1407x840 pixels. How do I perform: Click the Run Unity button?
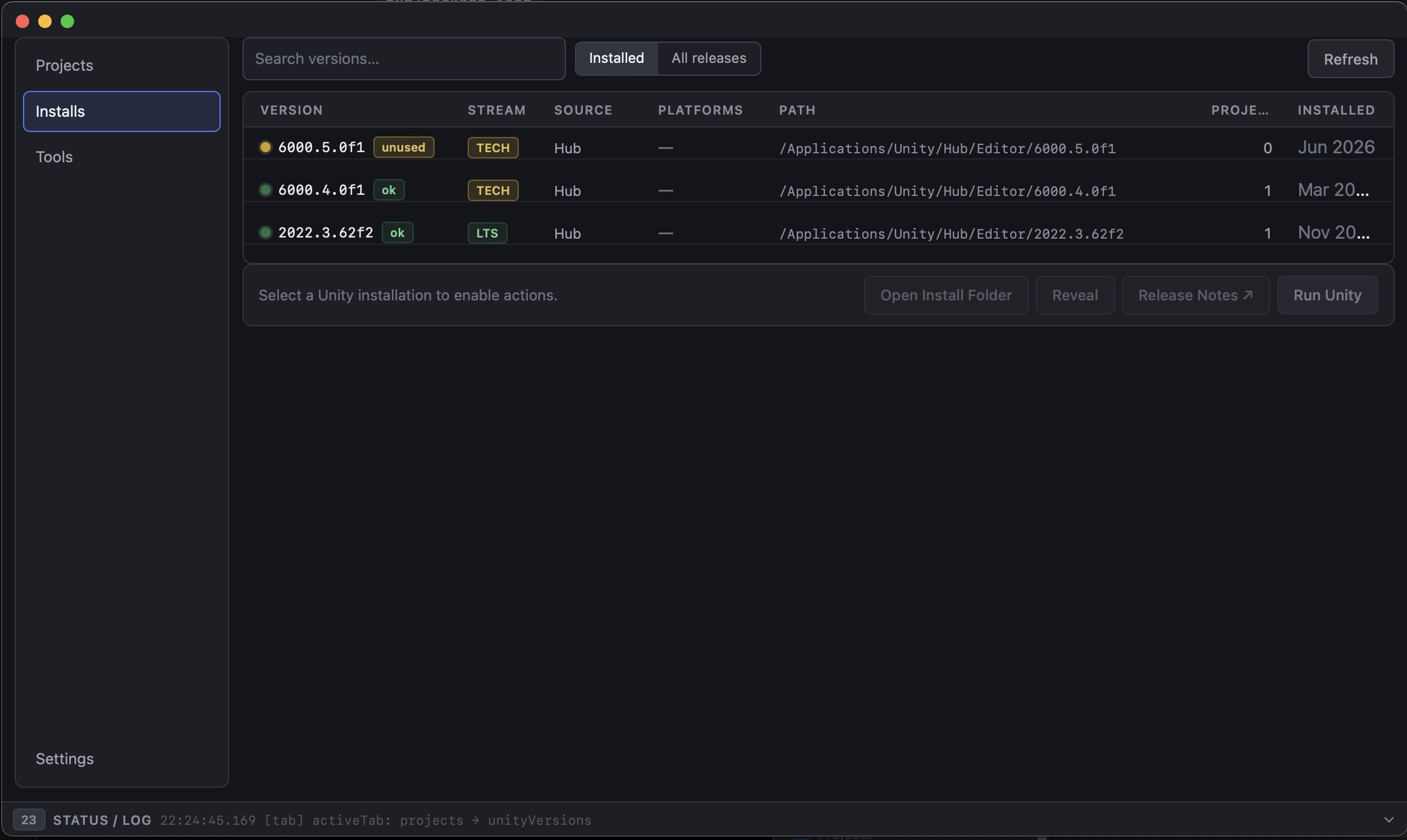coord(1327,295)
